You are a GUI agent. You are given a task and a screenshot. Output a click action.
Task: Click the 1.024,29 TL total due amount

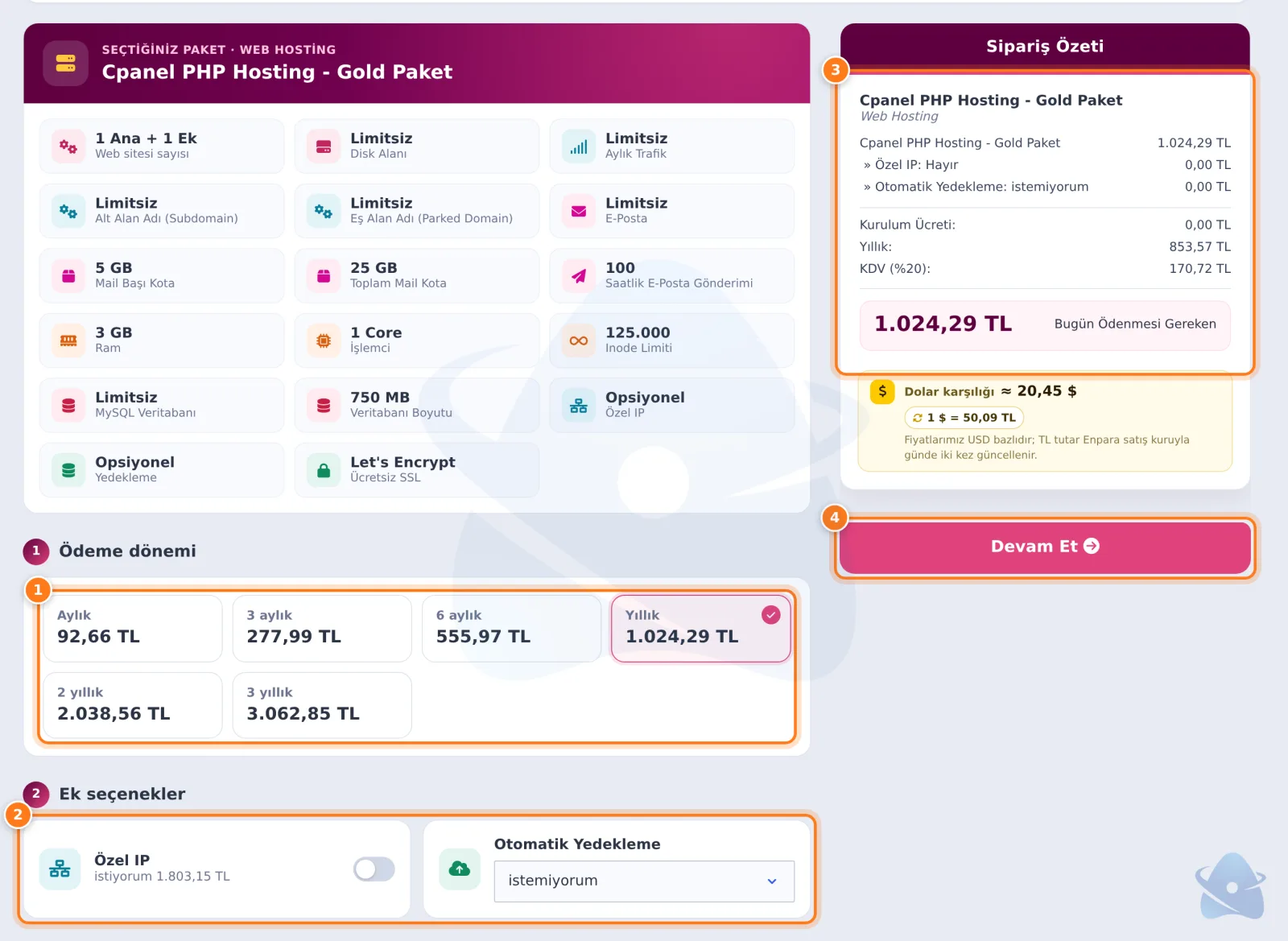[x=943, y=324]
